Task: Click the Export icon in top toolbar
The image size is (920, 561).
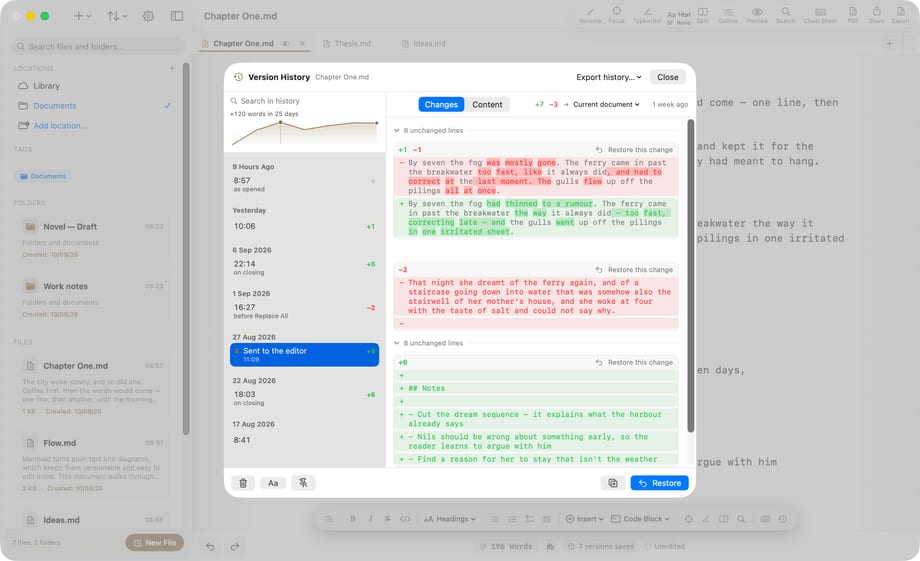Action: tap(901, 15)
